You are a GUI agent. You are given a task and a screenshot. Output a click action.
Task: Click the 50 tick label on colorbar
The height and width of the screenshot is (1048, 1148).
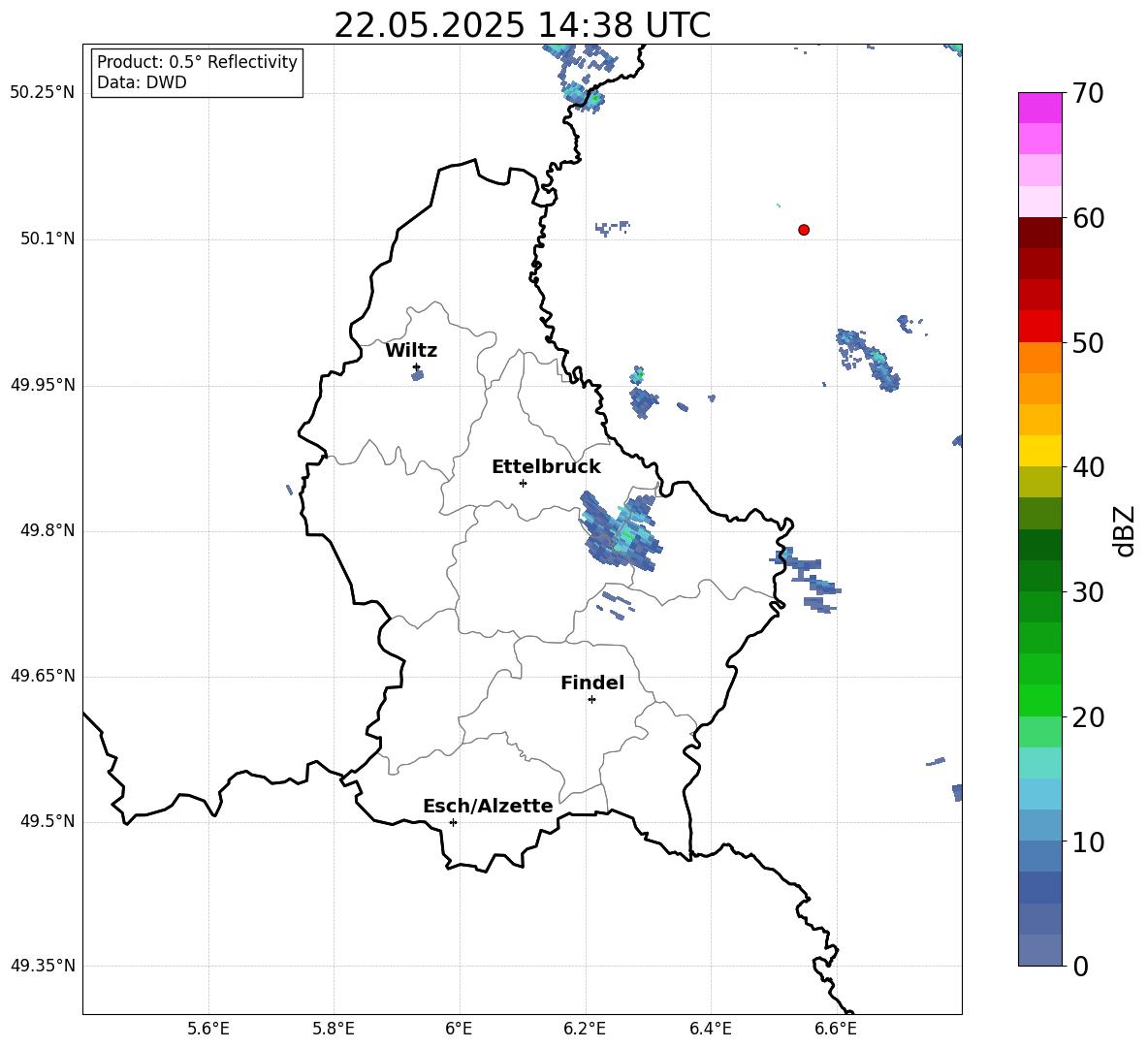pyautogui.click(x=1088, y=343)
